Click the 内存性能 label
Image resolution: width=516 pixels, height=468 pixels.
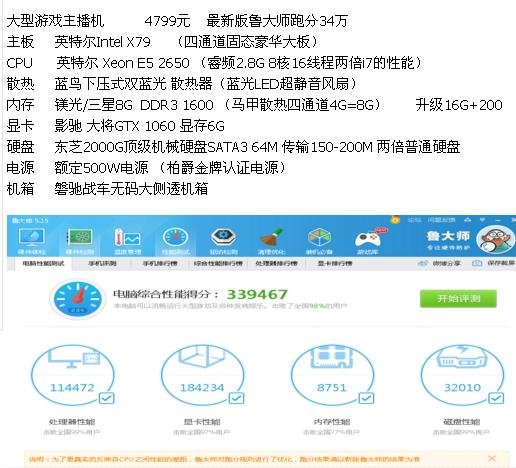pyautogui.click(x=332, y=422)
